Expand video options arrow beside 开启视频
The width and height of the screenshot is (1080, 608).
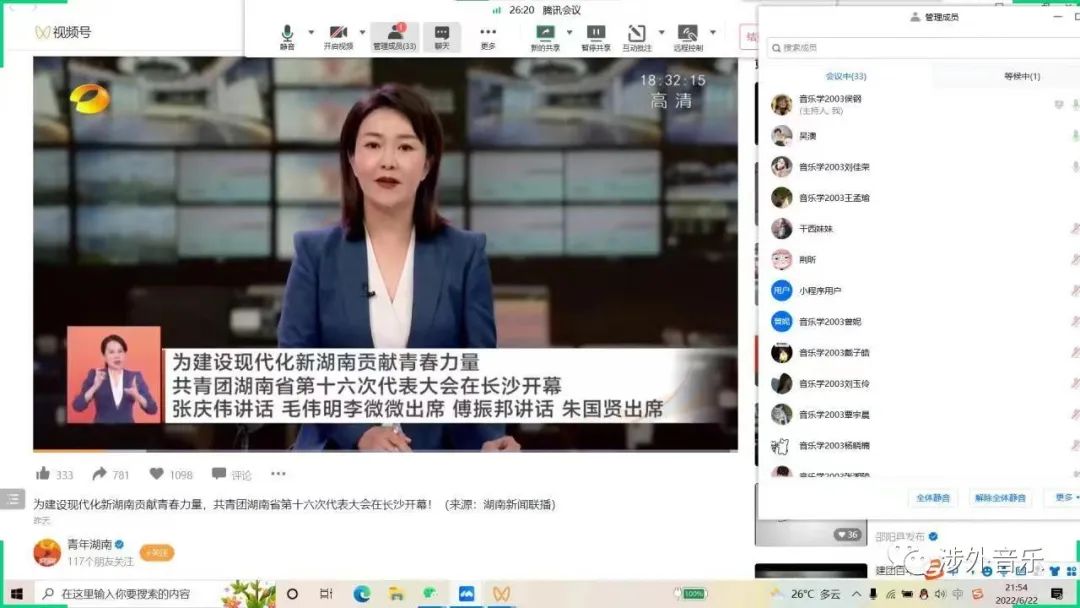(362, 32)
